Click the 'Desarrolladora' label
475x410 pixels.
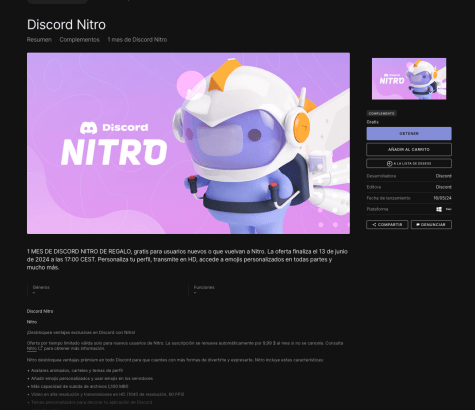[381, 176]
